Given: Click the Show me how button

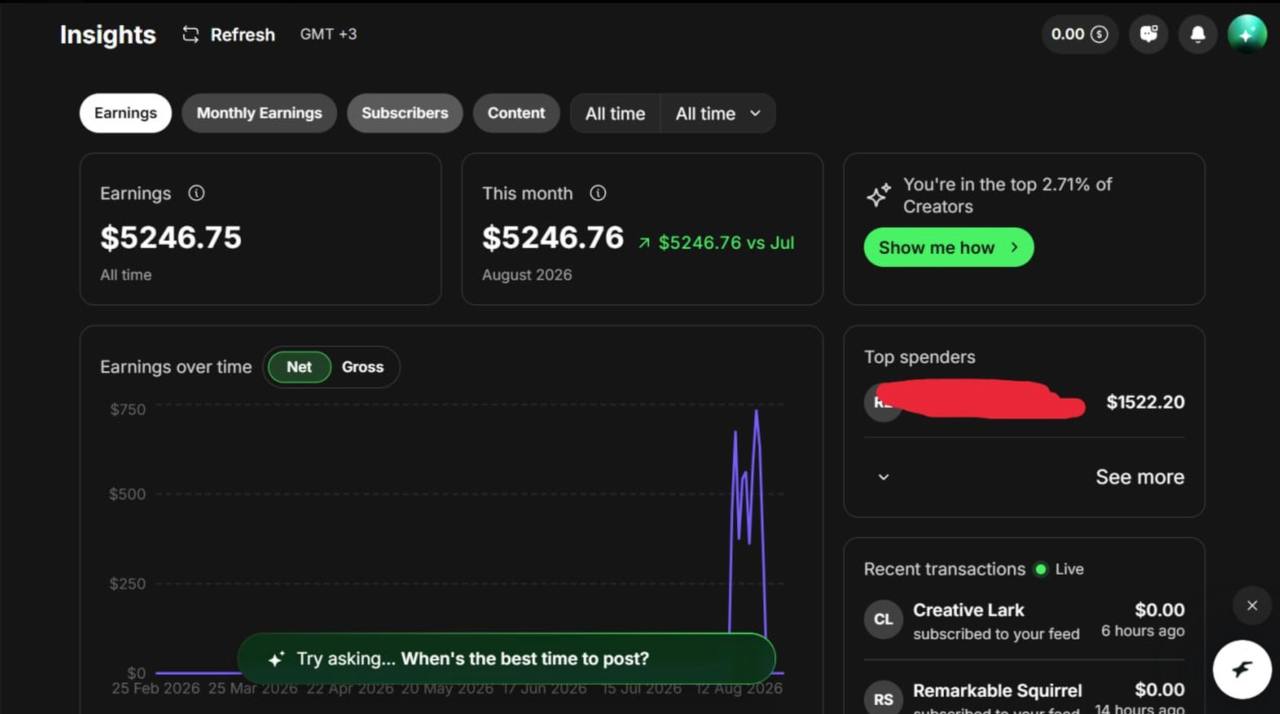Looking at the screenshot, I should point(948,248).
